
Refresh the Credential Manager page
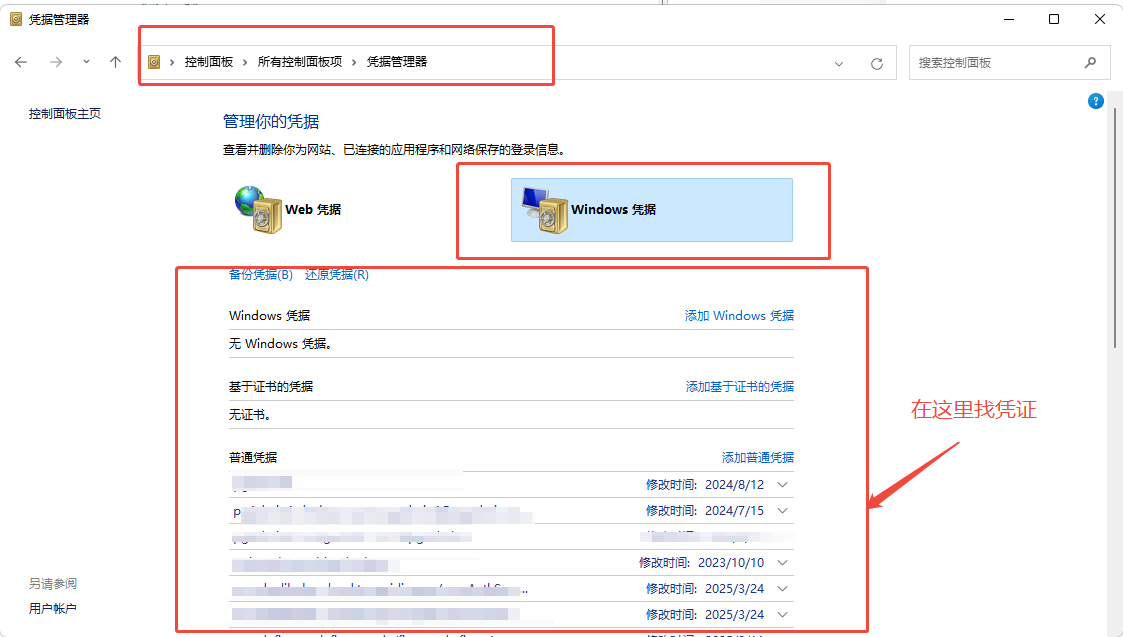(x=877, y=64)
